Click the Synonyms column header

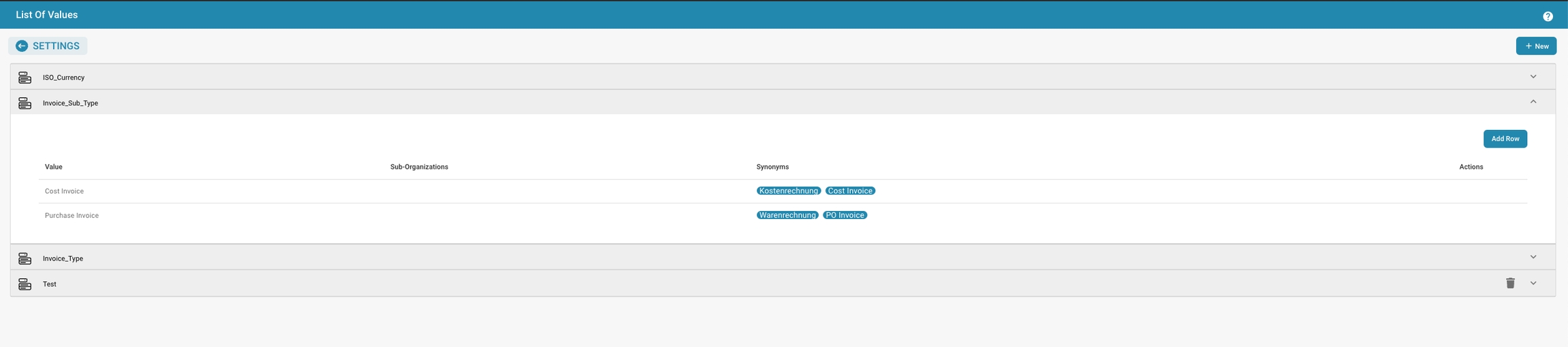772,167
